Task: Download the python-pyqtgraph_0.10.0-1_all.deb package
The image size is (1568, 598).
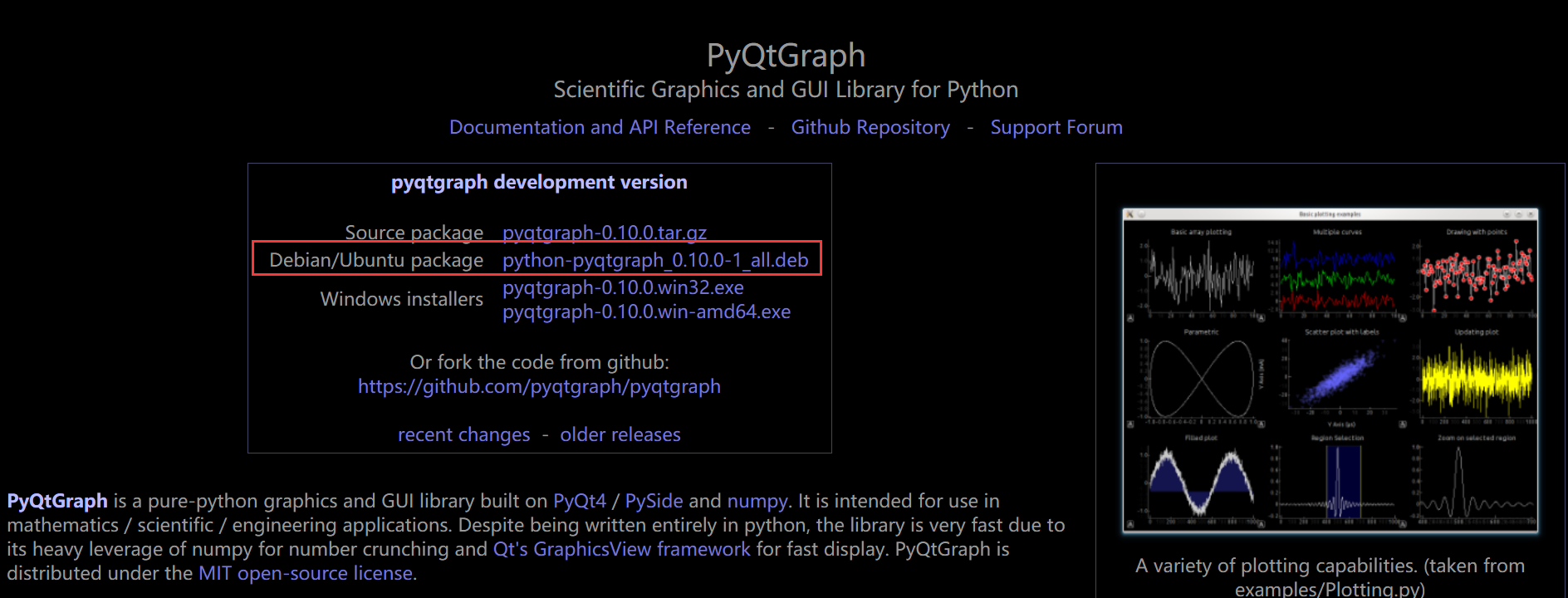Action: coord(654,260)
